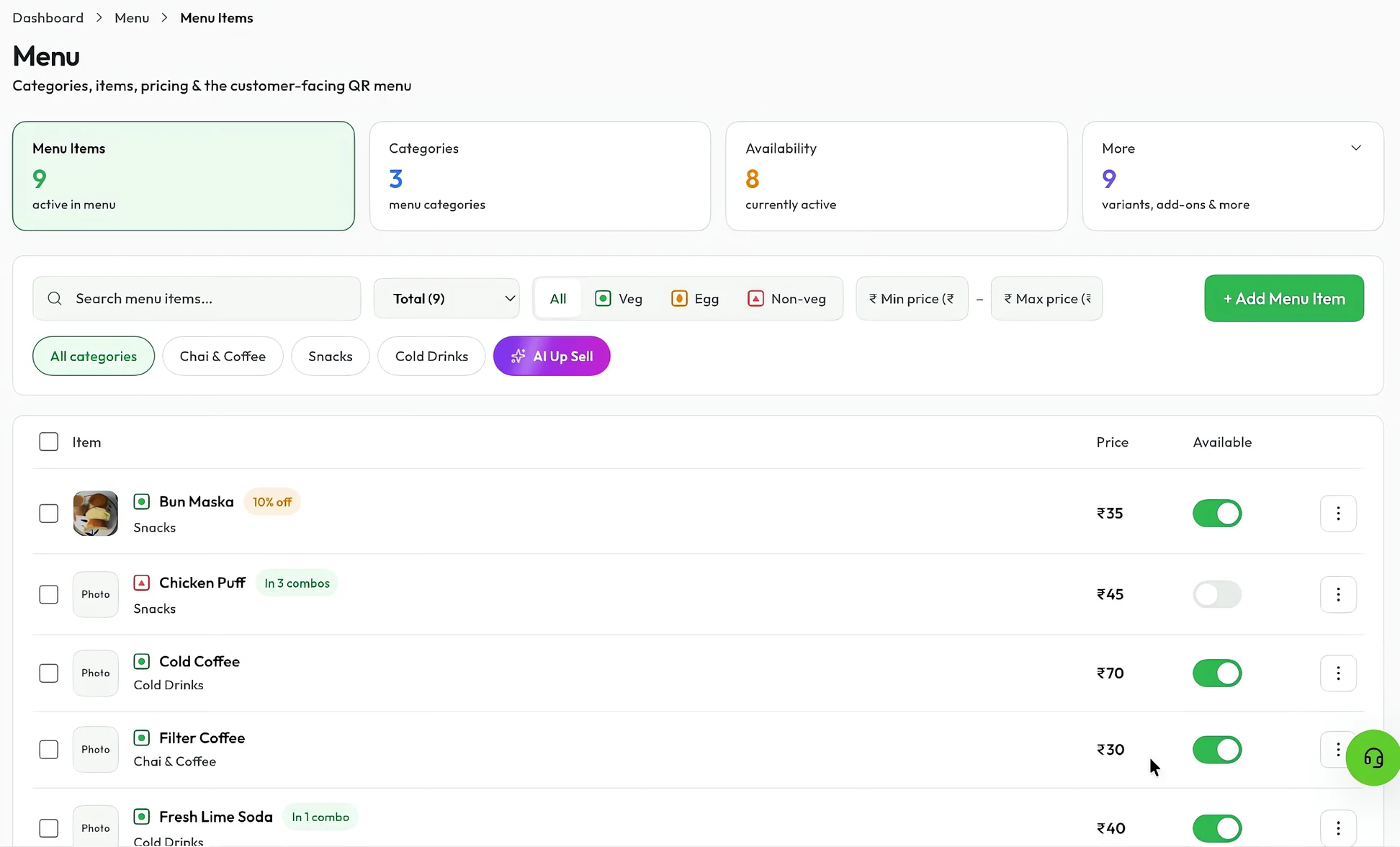Click the veg indicator icon beside Bun Maska
The image size is (1400, 847).
(142, 501)
